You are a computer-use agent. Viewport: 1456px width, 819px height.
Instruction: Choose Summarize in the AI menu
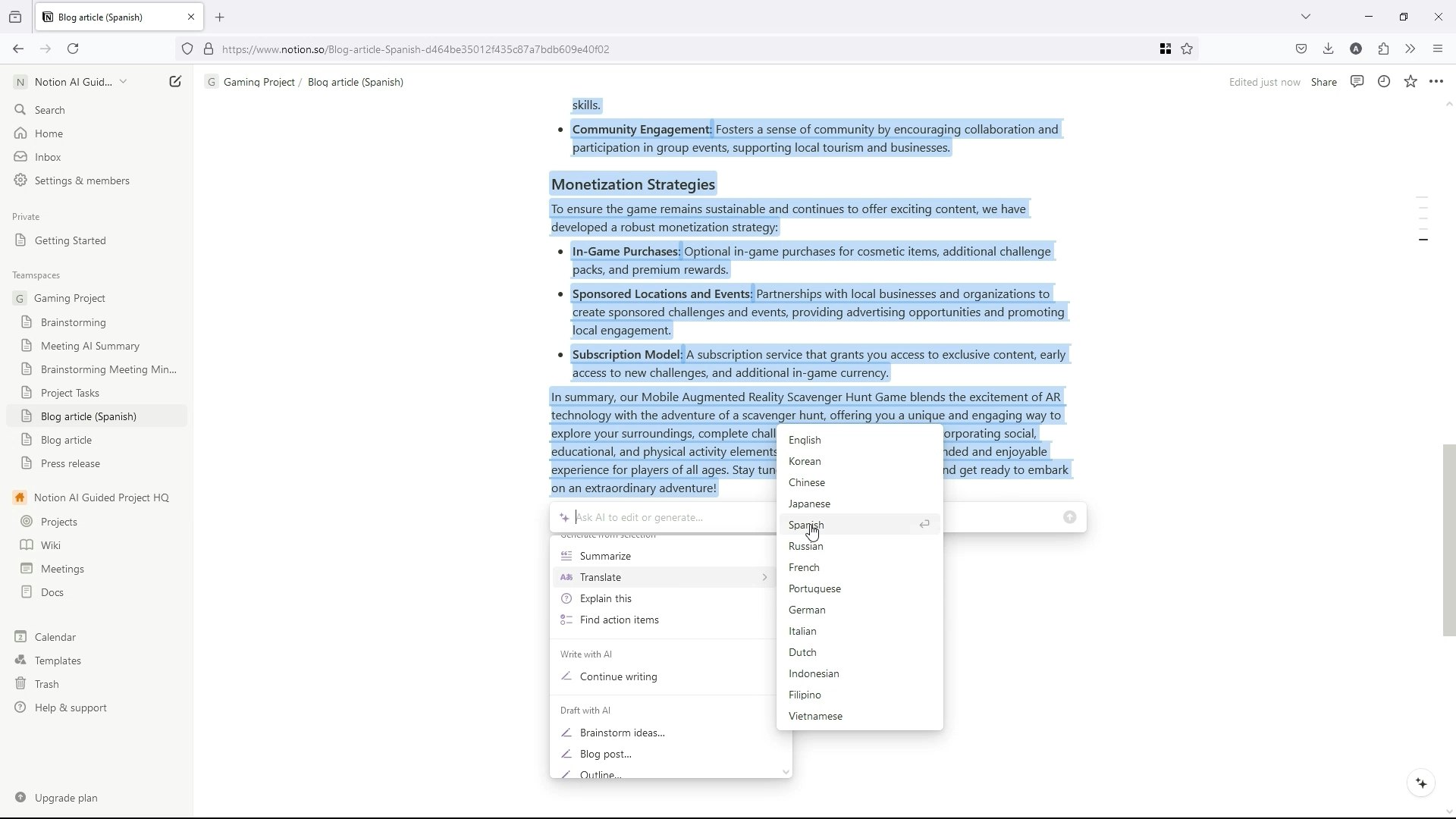[x=605, y=557]
